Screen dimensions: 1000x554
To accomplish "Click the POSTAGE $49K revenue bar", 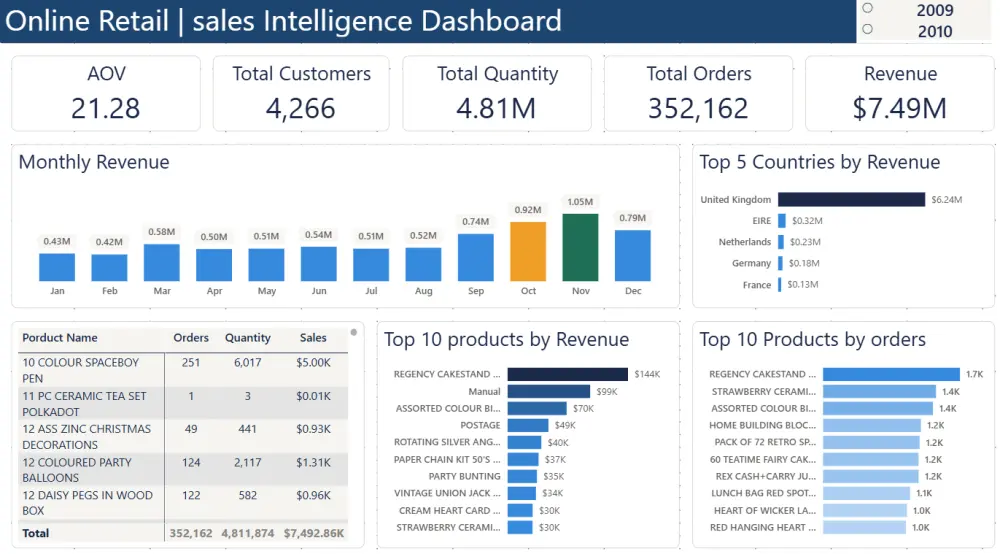I will pyautogui.click(x=528, y=425).
